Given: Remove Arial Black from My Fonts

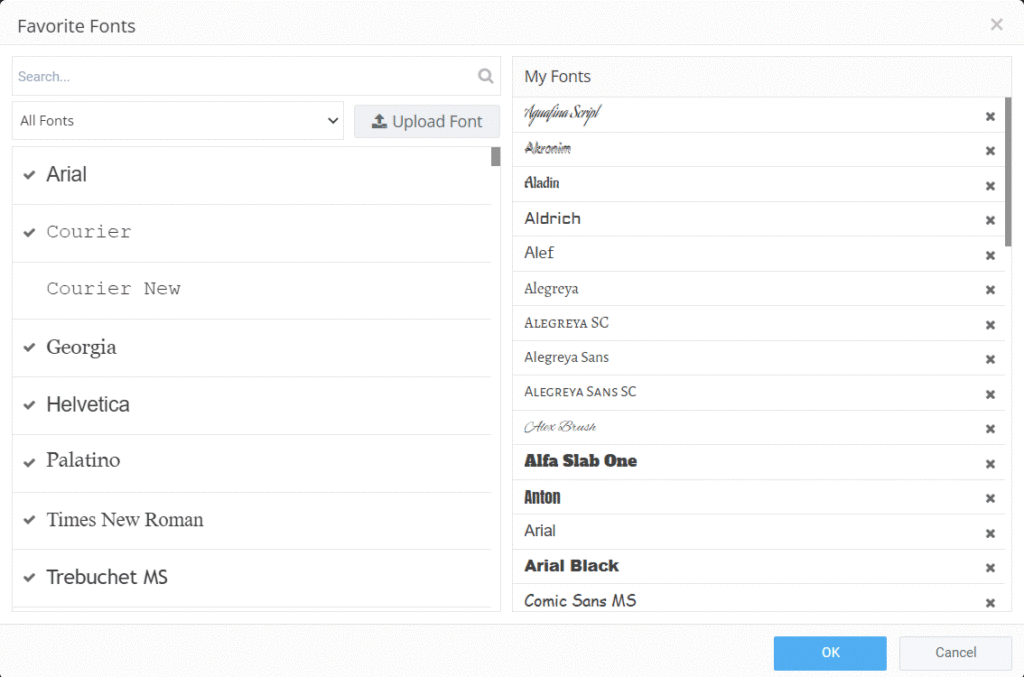Looking at the screenshot, I should tap(990, 566).
